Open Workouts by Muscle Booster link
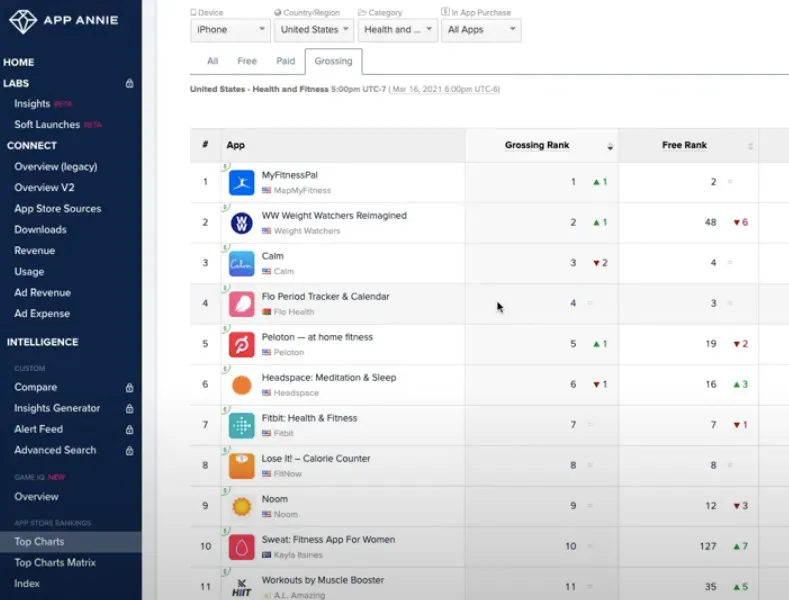The height and width of the screenshot is (600, 789). point(323,580)
